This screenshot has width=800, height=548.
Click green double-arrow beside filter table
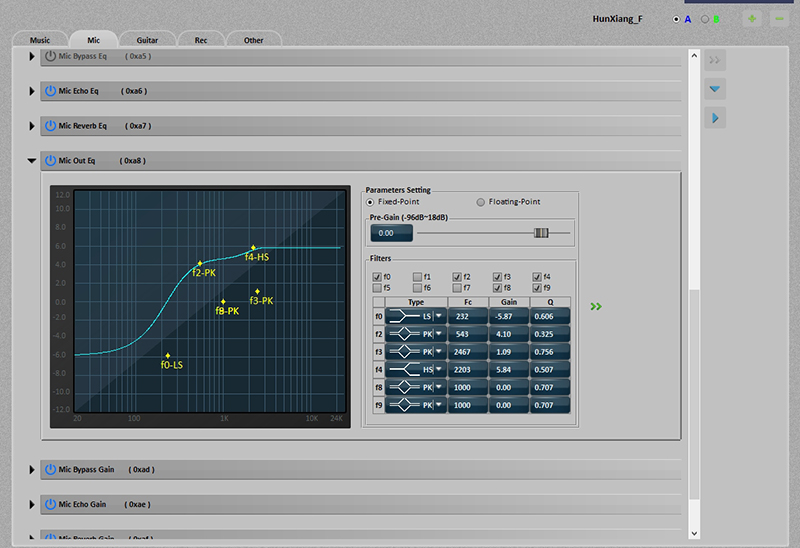pyautogui.click(x=596, y=307)
